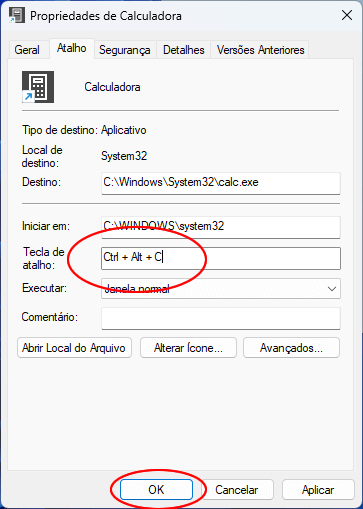The width and height of the screenshot is (363, 509).
Task: Apply settings with the Aplicar button
Action: tap(318, 490)
